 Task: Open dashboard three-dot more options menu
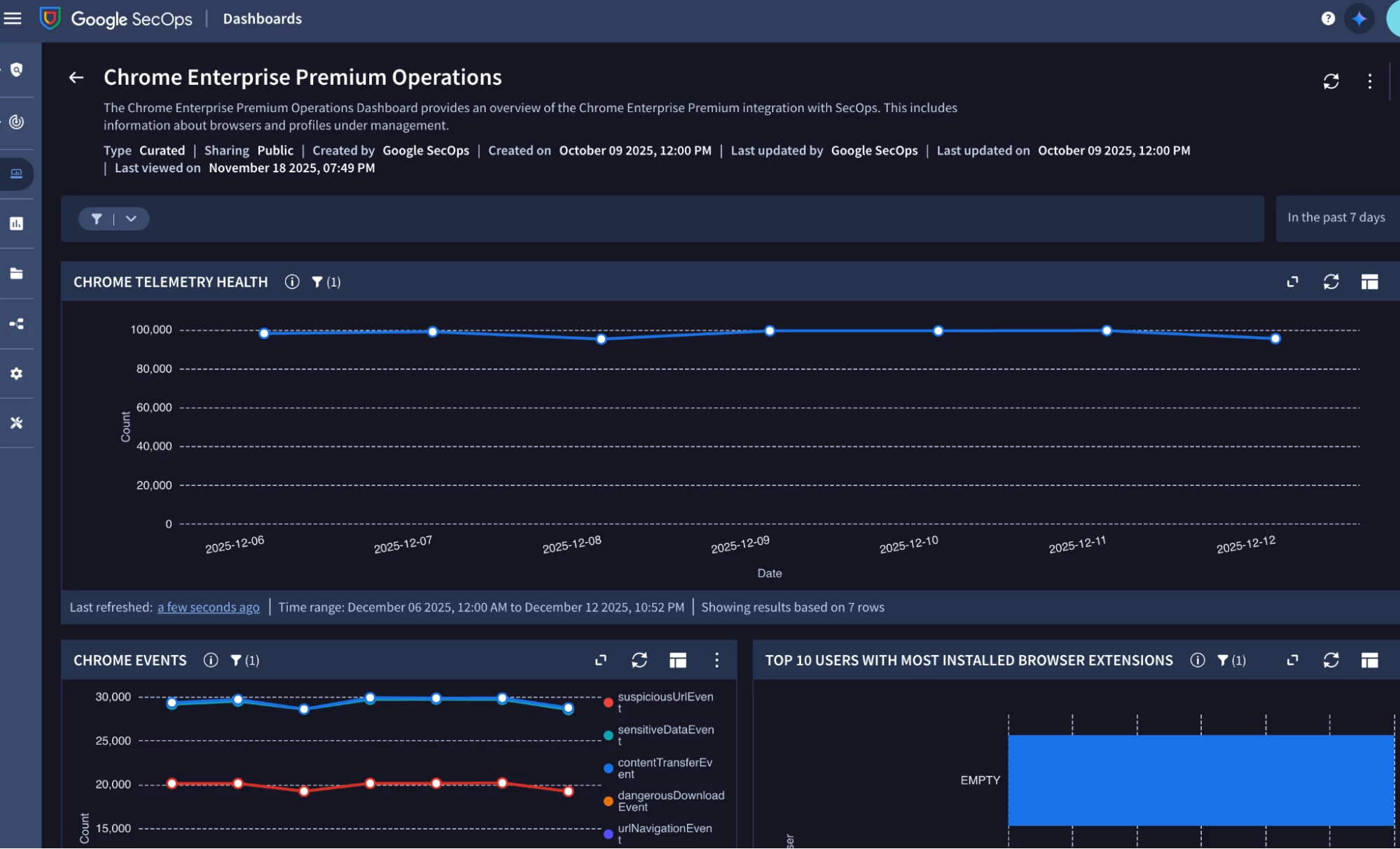coord(1369,81)
